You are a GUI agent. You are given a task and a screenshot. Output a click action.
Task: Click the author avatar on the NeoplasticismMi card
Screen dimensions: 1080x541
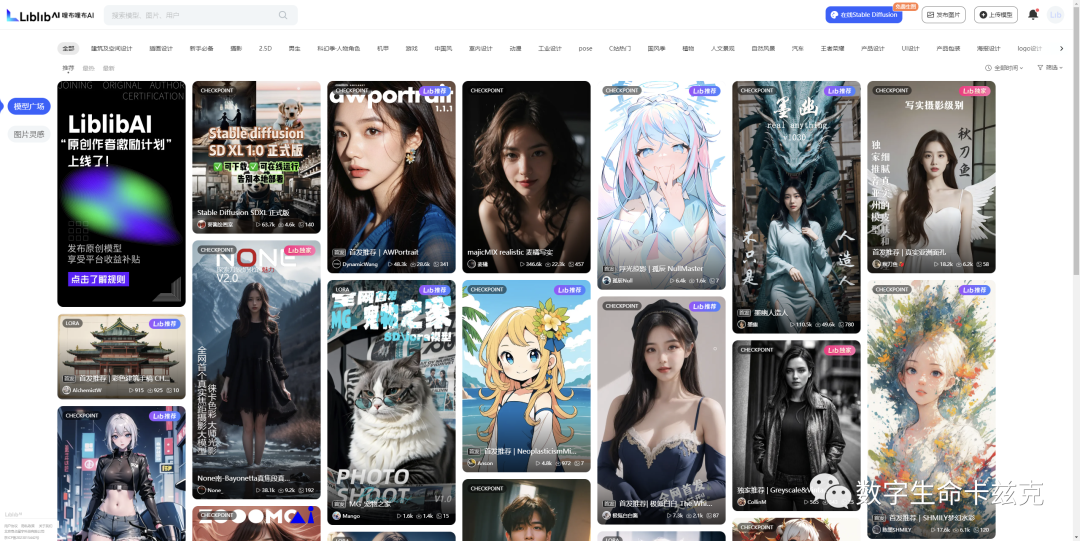tap(472, 463)
